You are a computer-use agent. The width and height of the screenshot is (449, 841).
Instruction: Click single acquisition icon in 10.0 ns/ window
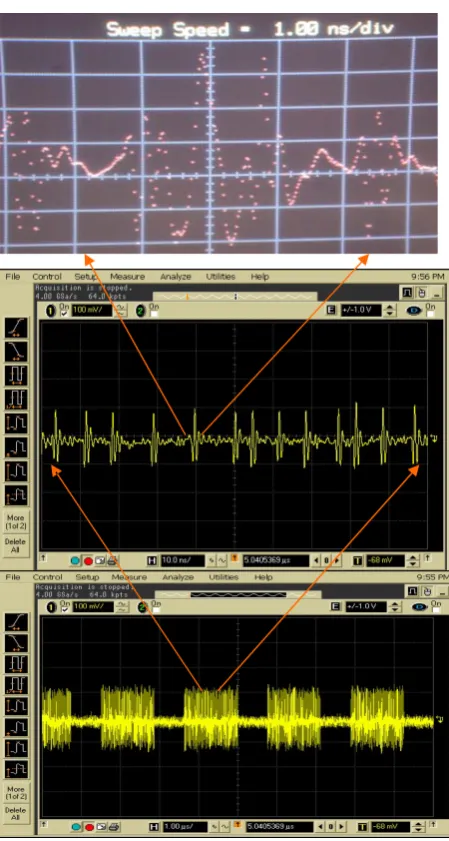click(100, 561)
